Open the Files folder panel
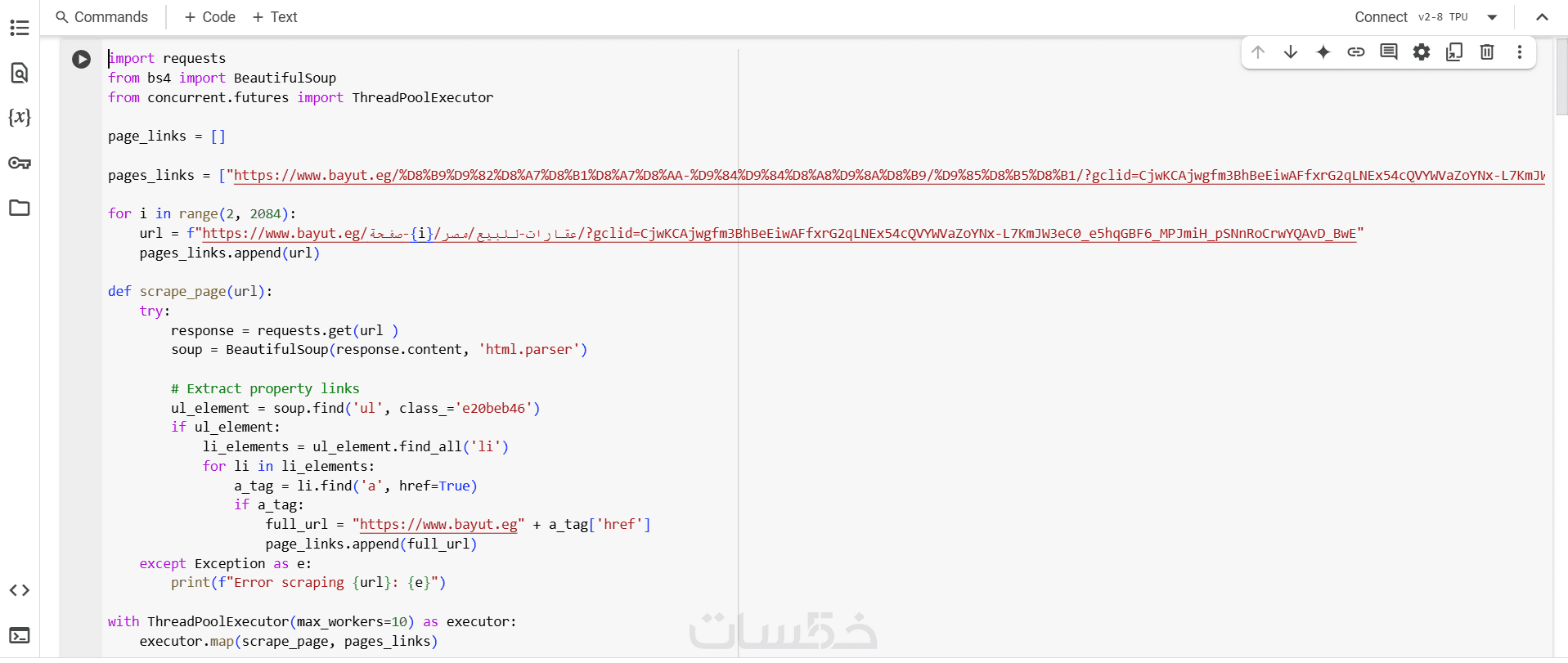This screenshot has width=1568, height=663. pos(20,208)
